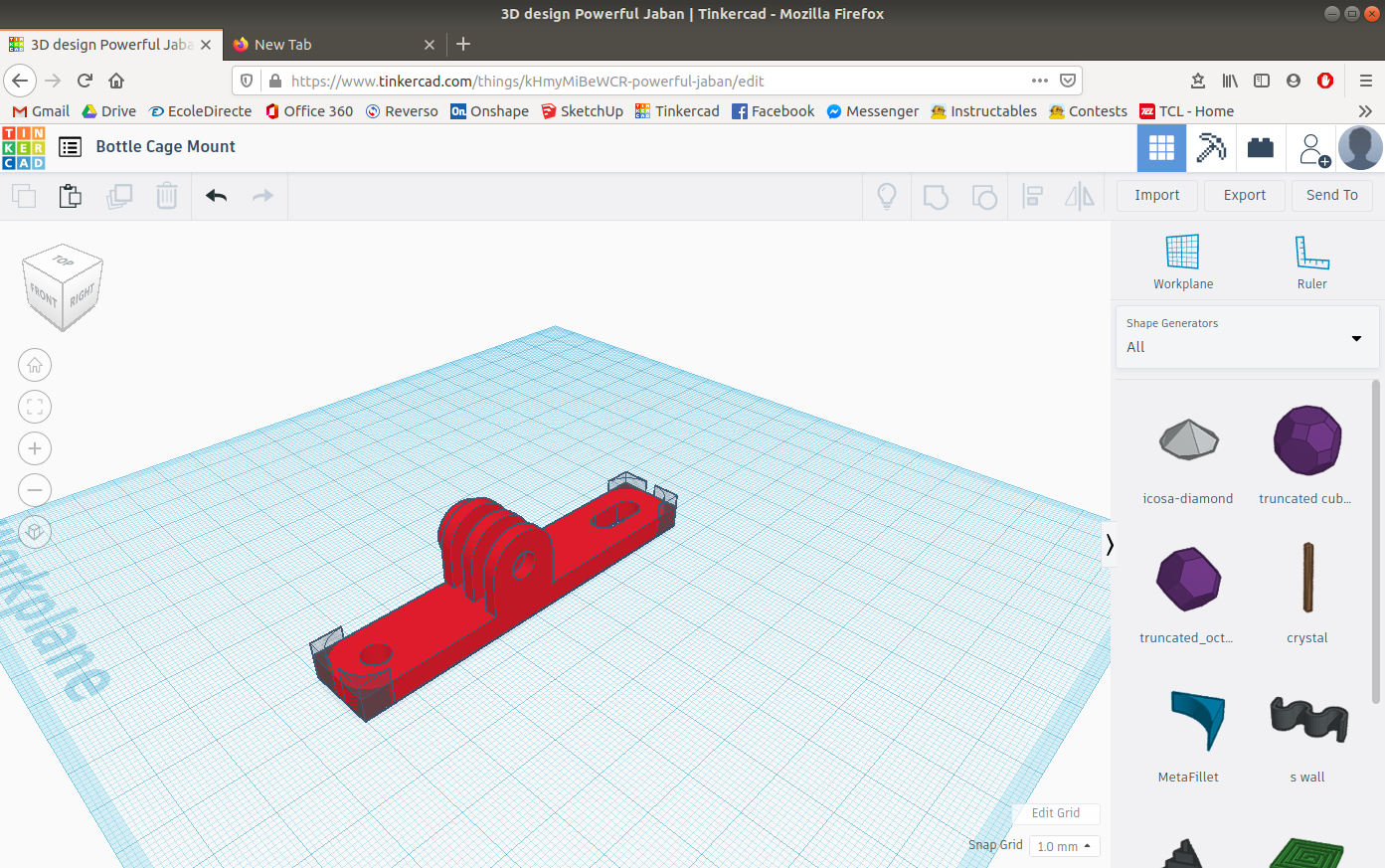
Task: Click the Fit all in view button
Action: tap(35, 407)
